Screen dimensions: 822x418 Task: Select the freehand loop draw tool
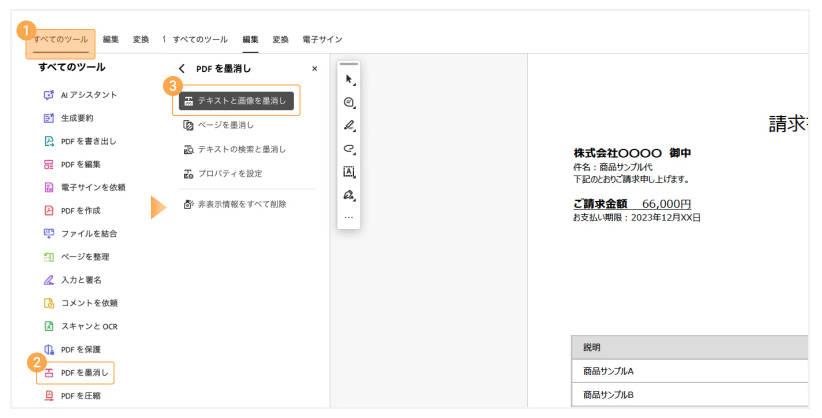(x=349, y=149)
